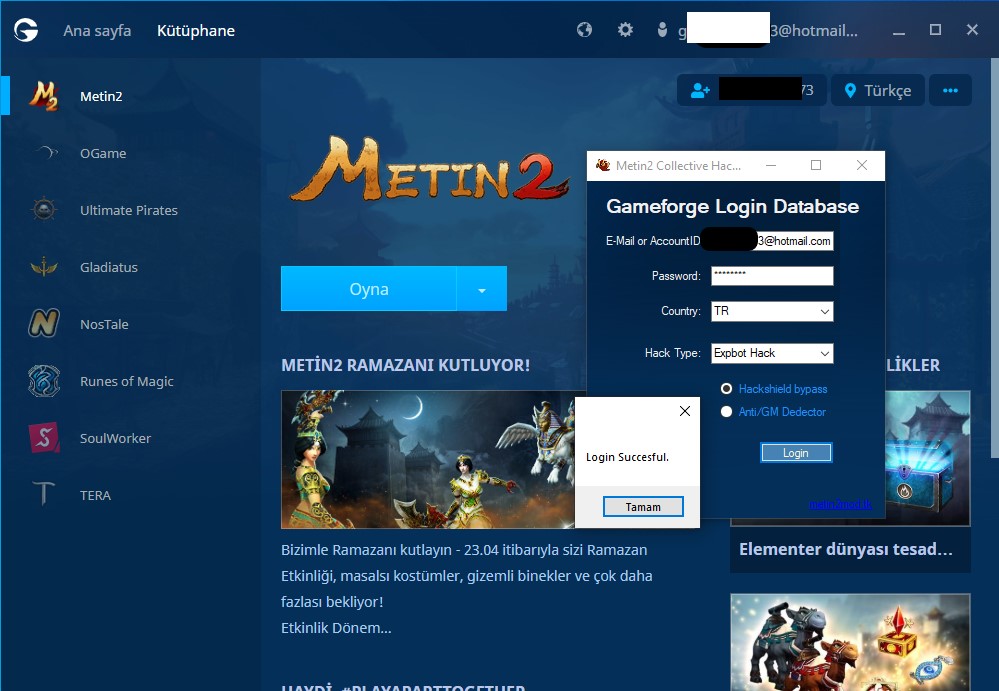Select Gladiatus game icon
This screenshot has width=999, height=691.
tap(44, 267)
